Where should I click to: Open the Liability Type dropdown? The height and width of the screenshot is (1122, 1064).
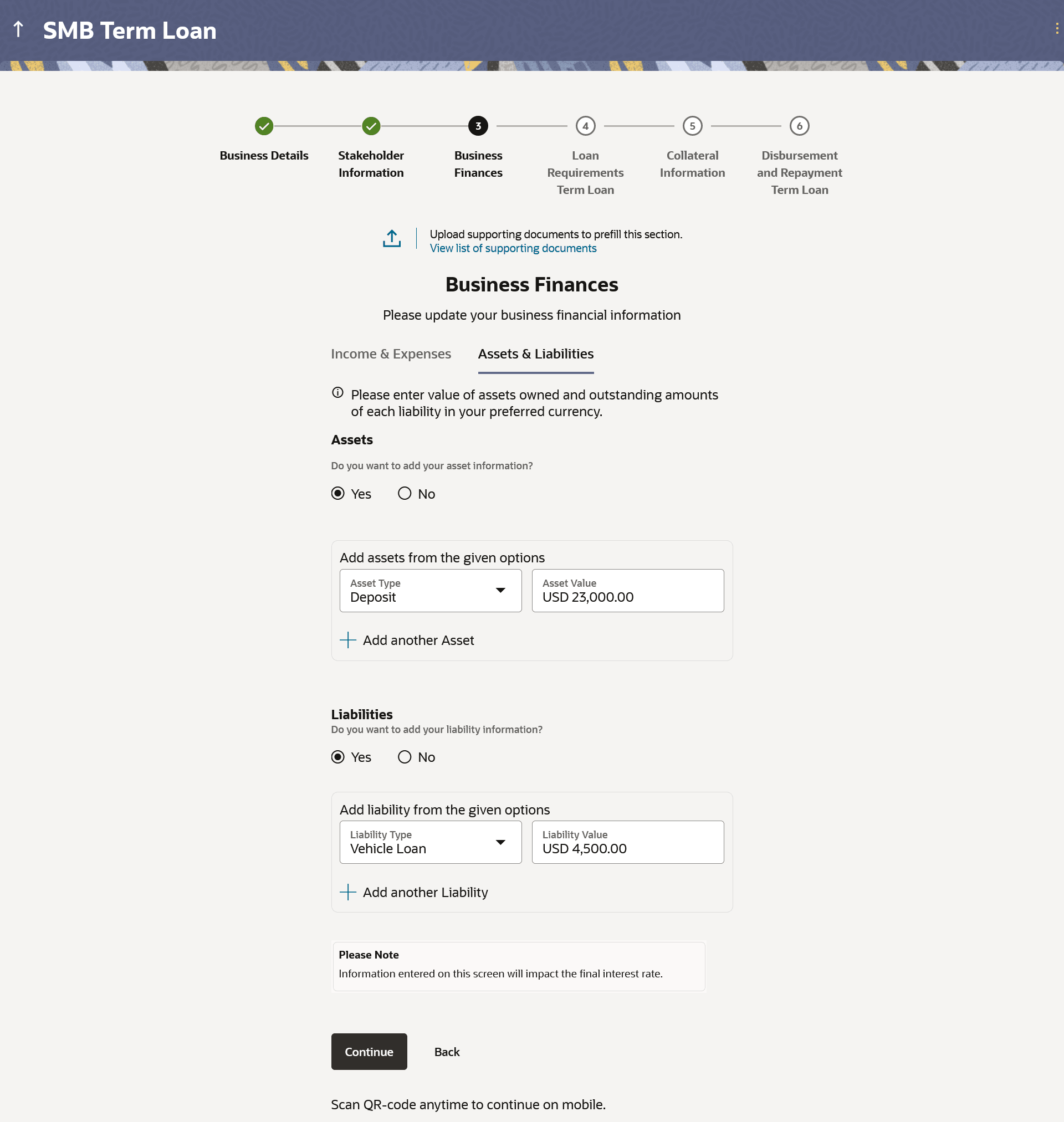[x=430, y=842]
